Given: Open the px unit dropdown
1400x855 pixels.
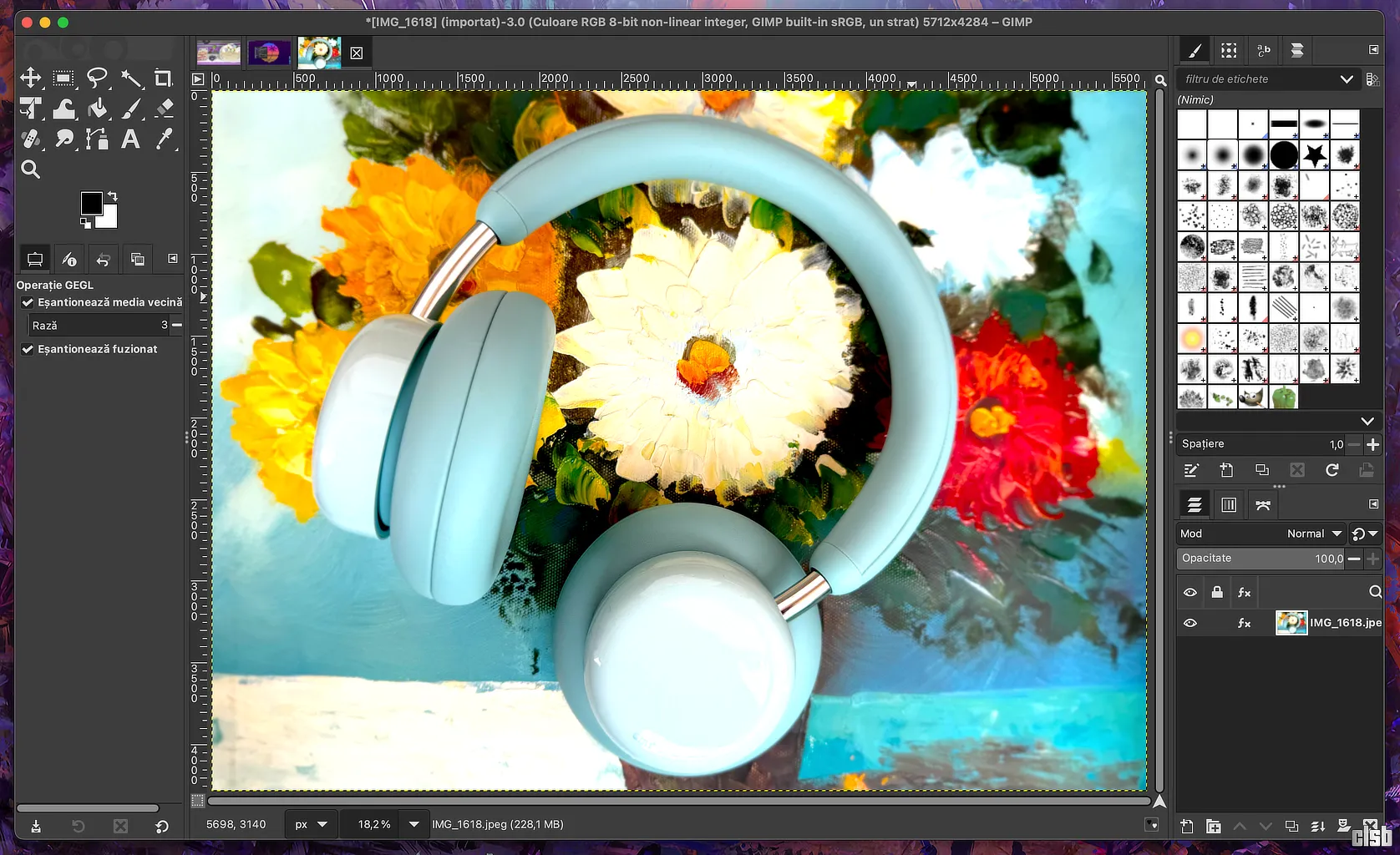Looking at the screenshot, I should [310, 824].
